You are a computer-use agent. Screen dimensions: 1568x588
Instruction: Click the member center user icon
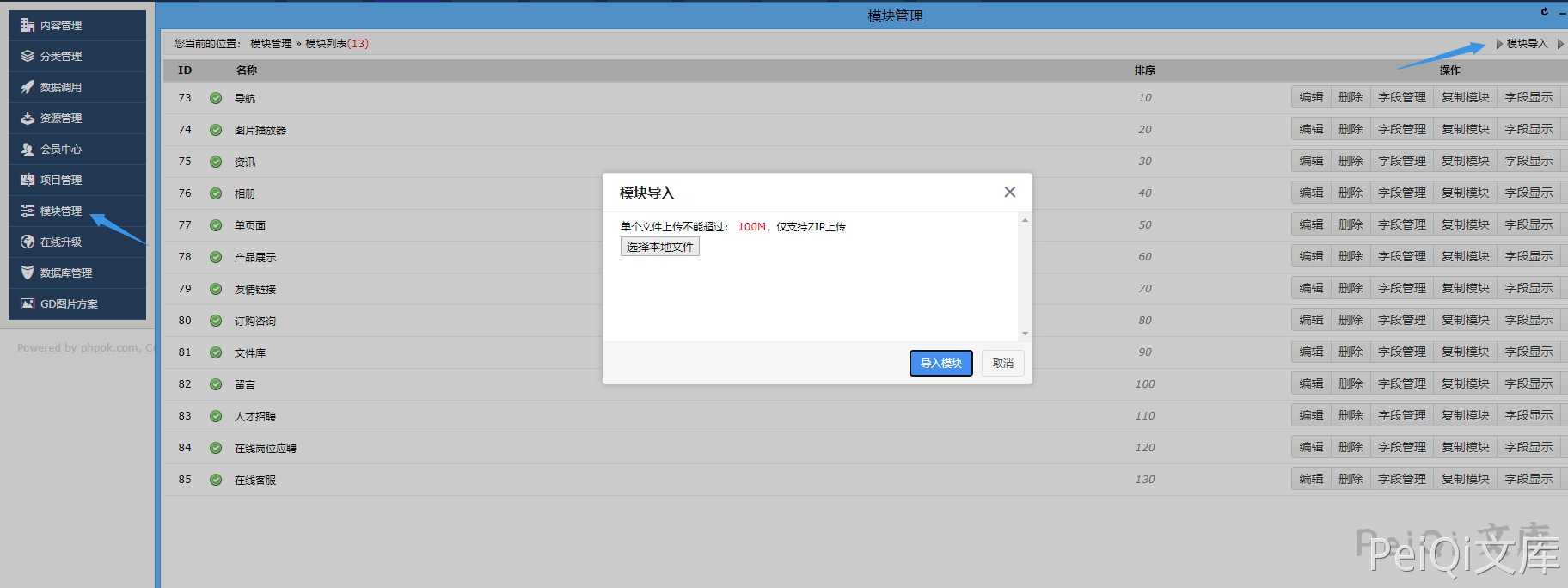click(28, 149)
